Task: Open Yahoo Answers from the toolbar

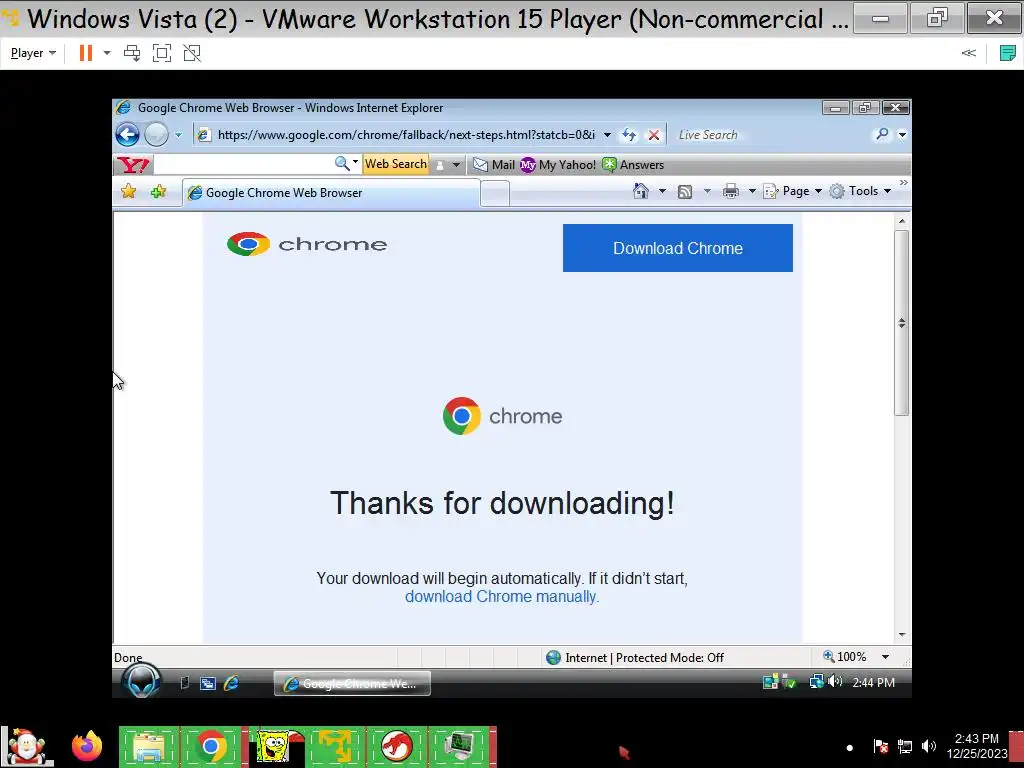Action: (x=633, y=165)
